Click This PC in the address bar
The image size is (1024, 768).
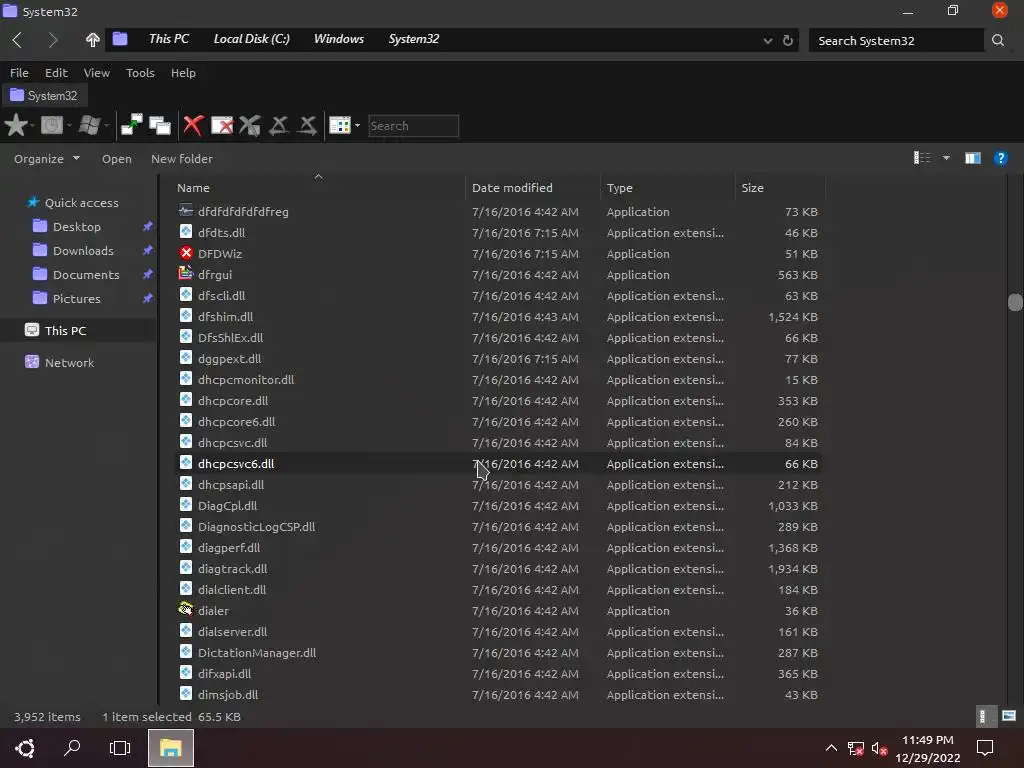point(168,39)
